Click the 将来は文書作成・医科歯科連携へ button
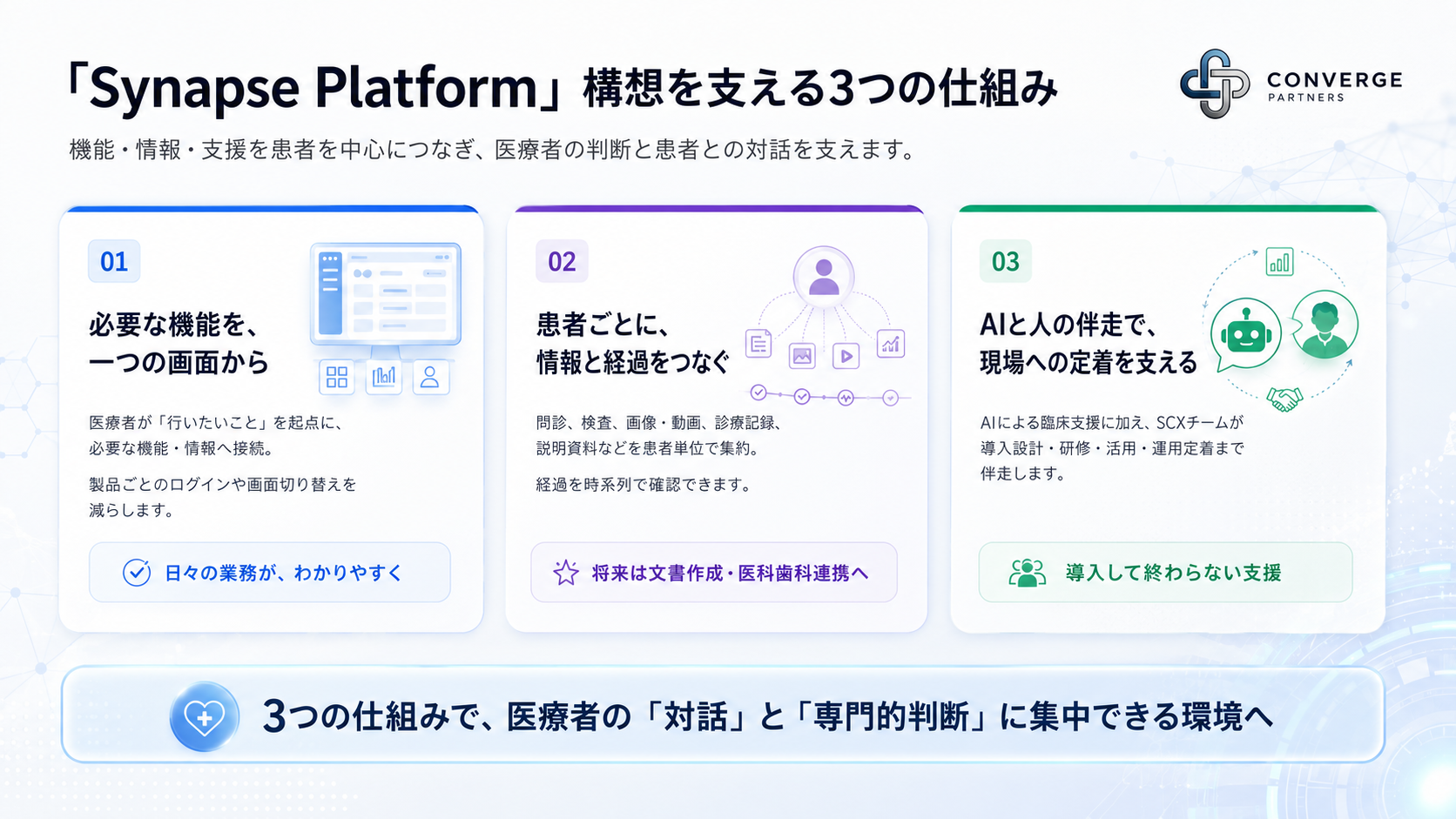The image size is (1456, 819). coord(714,573)
